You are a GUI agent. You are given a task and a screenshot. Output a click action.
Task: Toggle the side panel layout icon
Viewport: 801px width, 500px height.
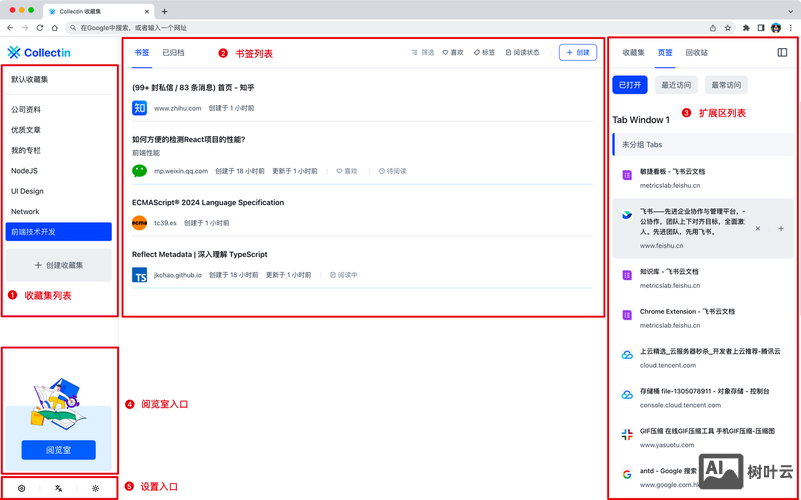782,53
